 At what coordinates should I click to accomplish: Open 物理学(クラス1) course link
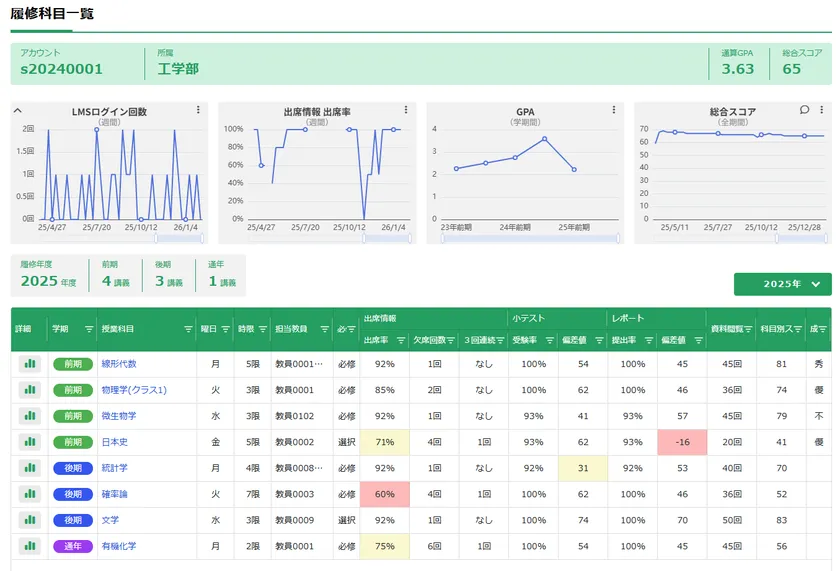[x=134, y=390]
